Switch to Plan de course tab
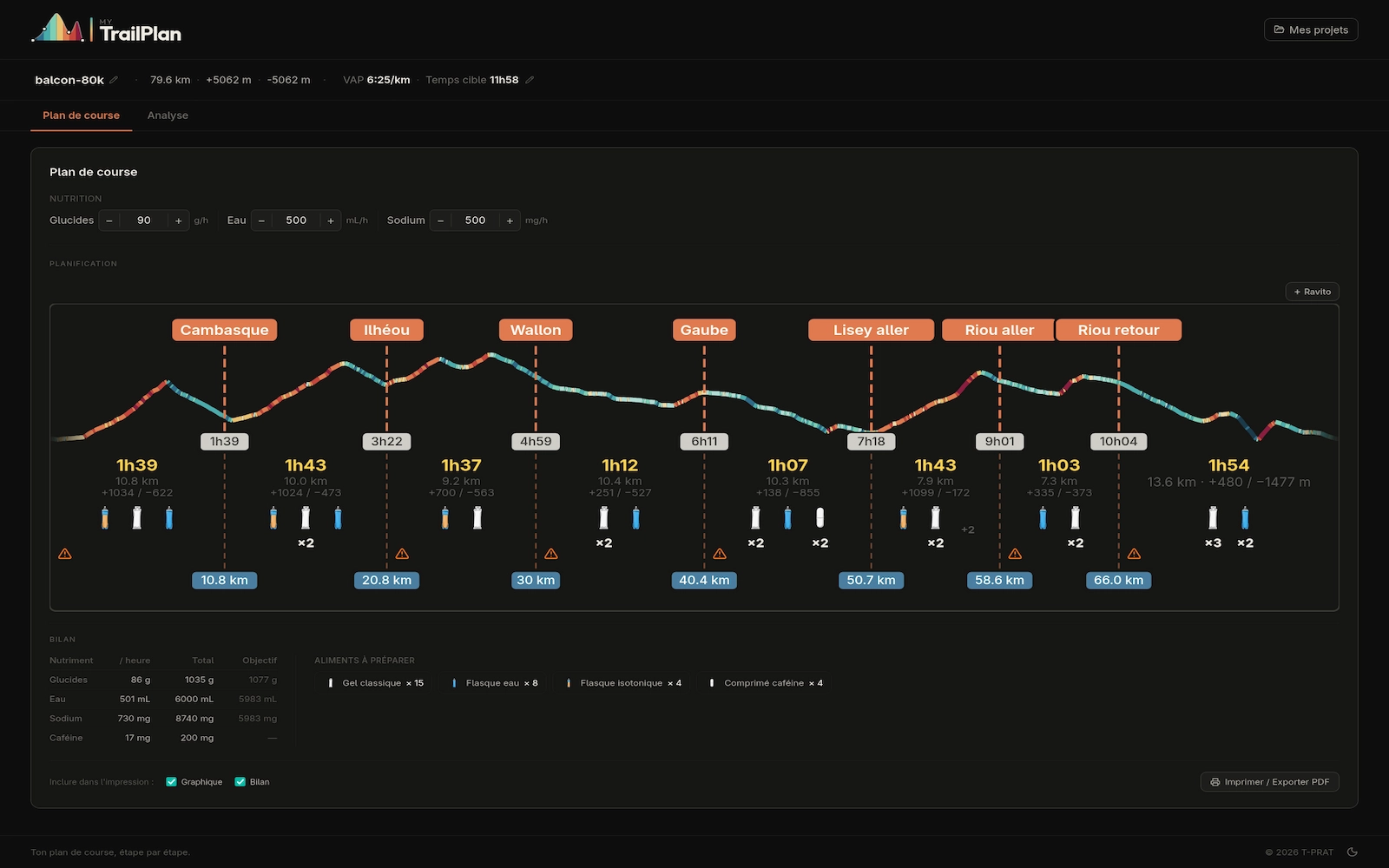1389x868 pixels. point(82,115)
